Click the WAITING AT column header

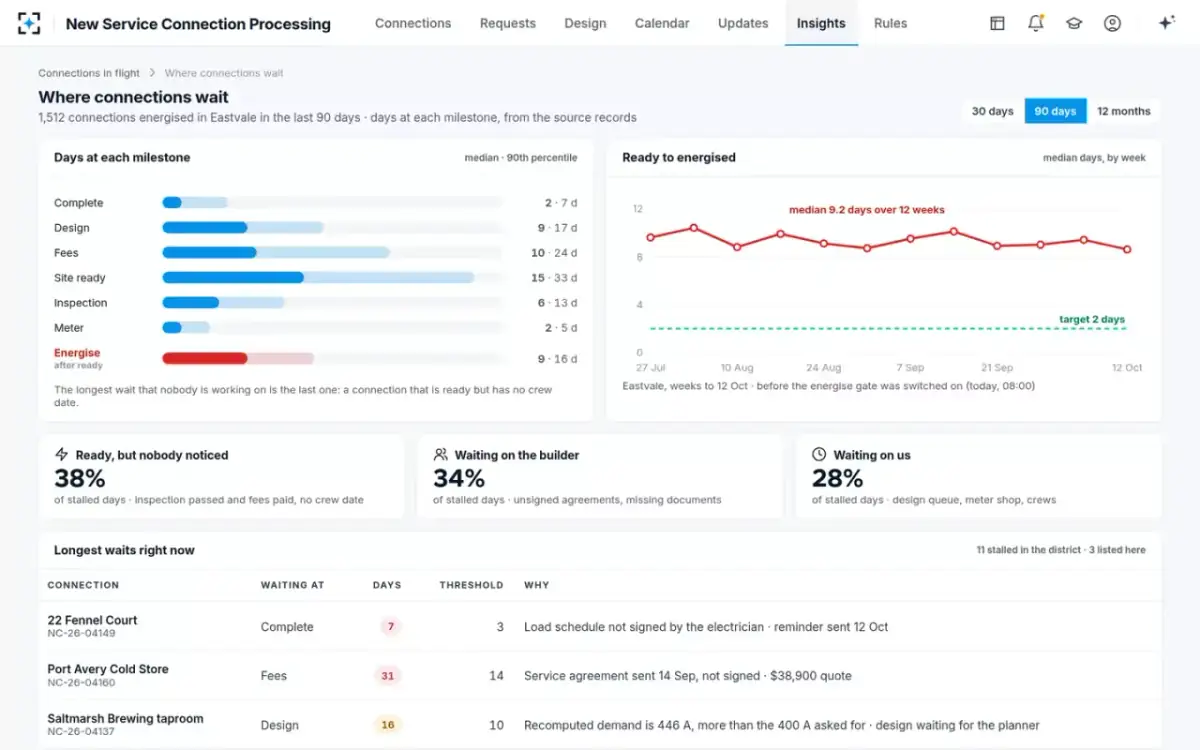[292, 585]
